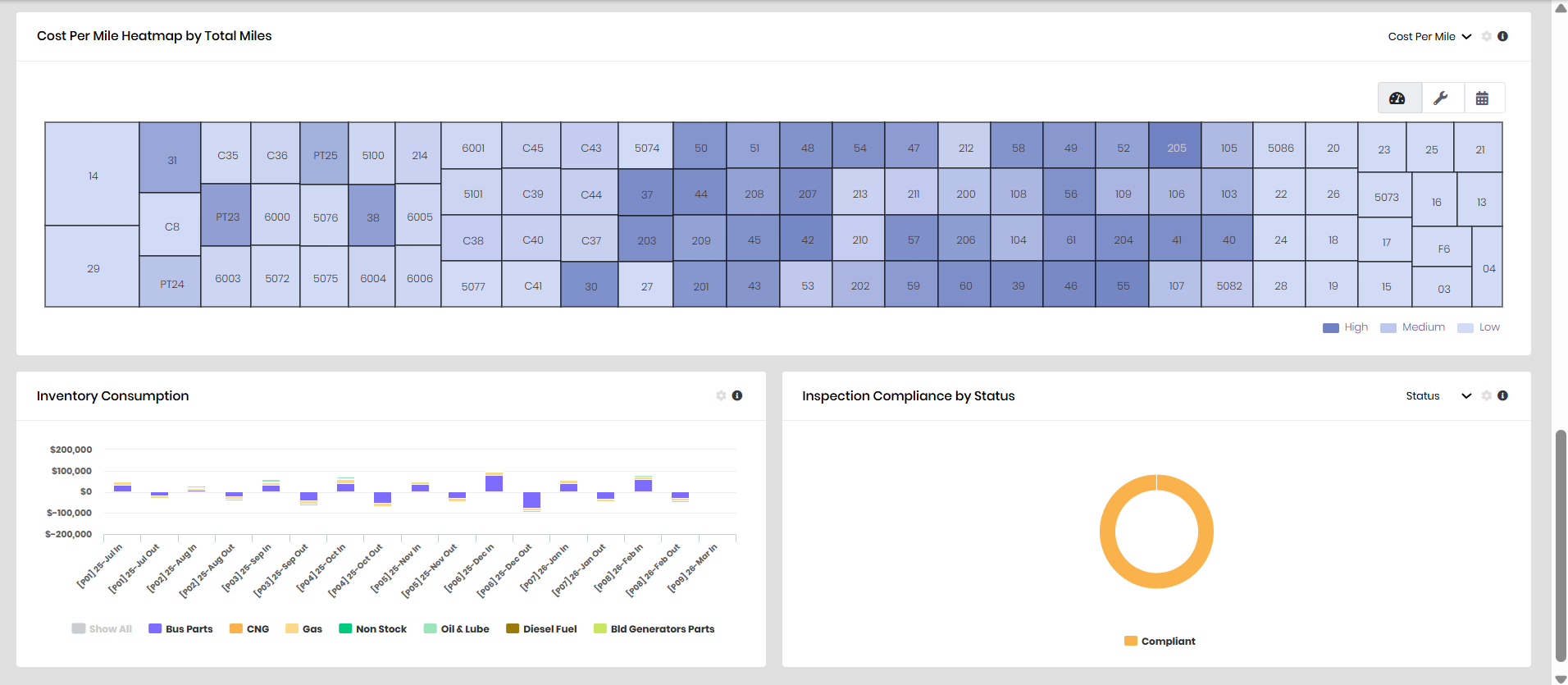1568x685 pixels.
Task: Open Inventory Consumption settings gear
Action: [721, 396]
